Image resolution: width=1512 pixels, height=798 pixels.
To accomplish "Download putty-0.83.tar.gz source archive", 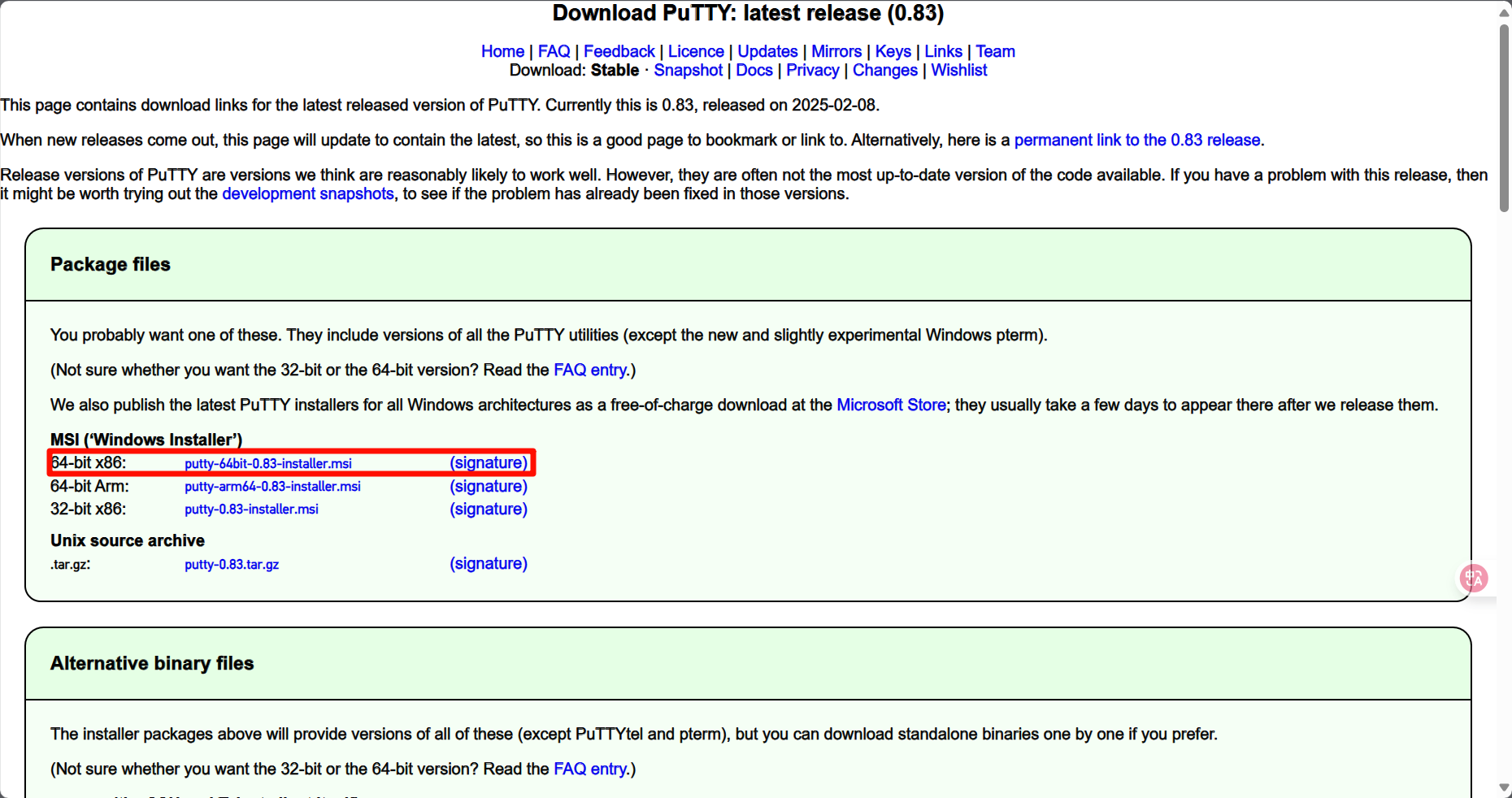I will (232, 564).
